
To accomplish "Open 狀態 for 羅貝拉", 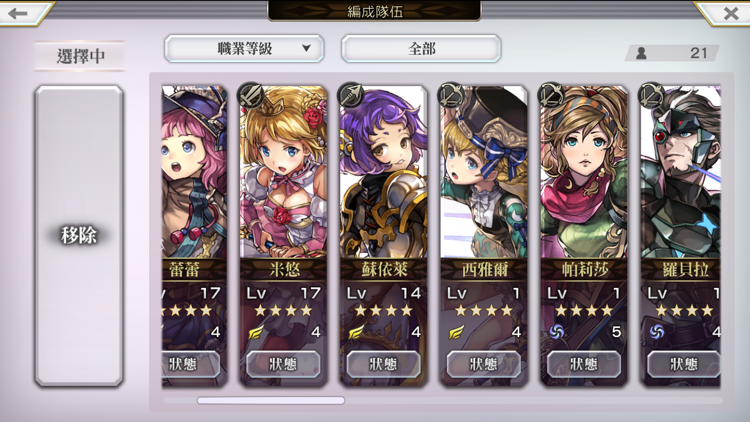I will tap(684, 365).
